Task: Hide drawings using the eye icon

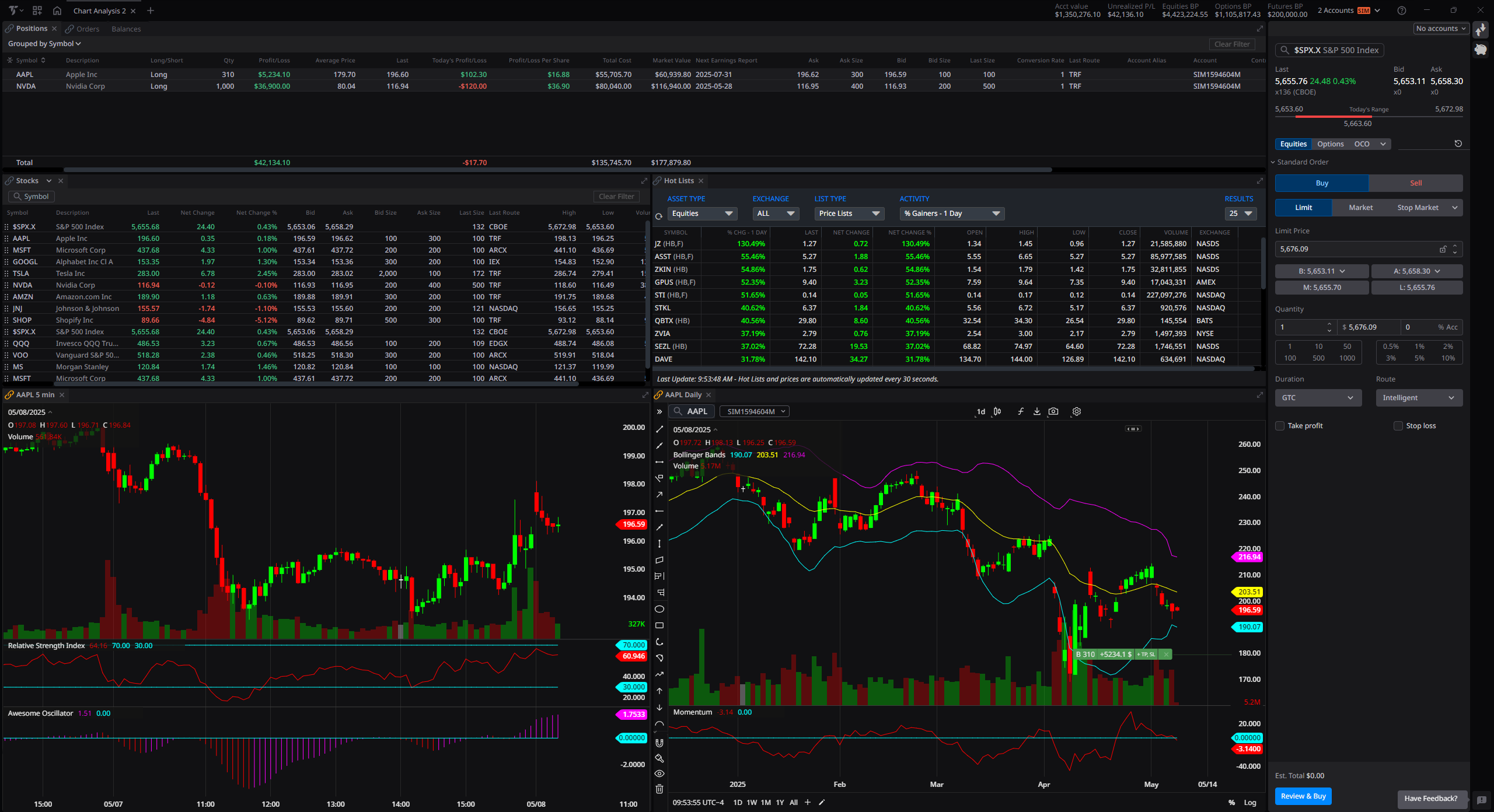Action: [659, 773]
